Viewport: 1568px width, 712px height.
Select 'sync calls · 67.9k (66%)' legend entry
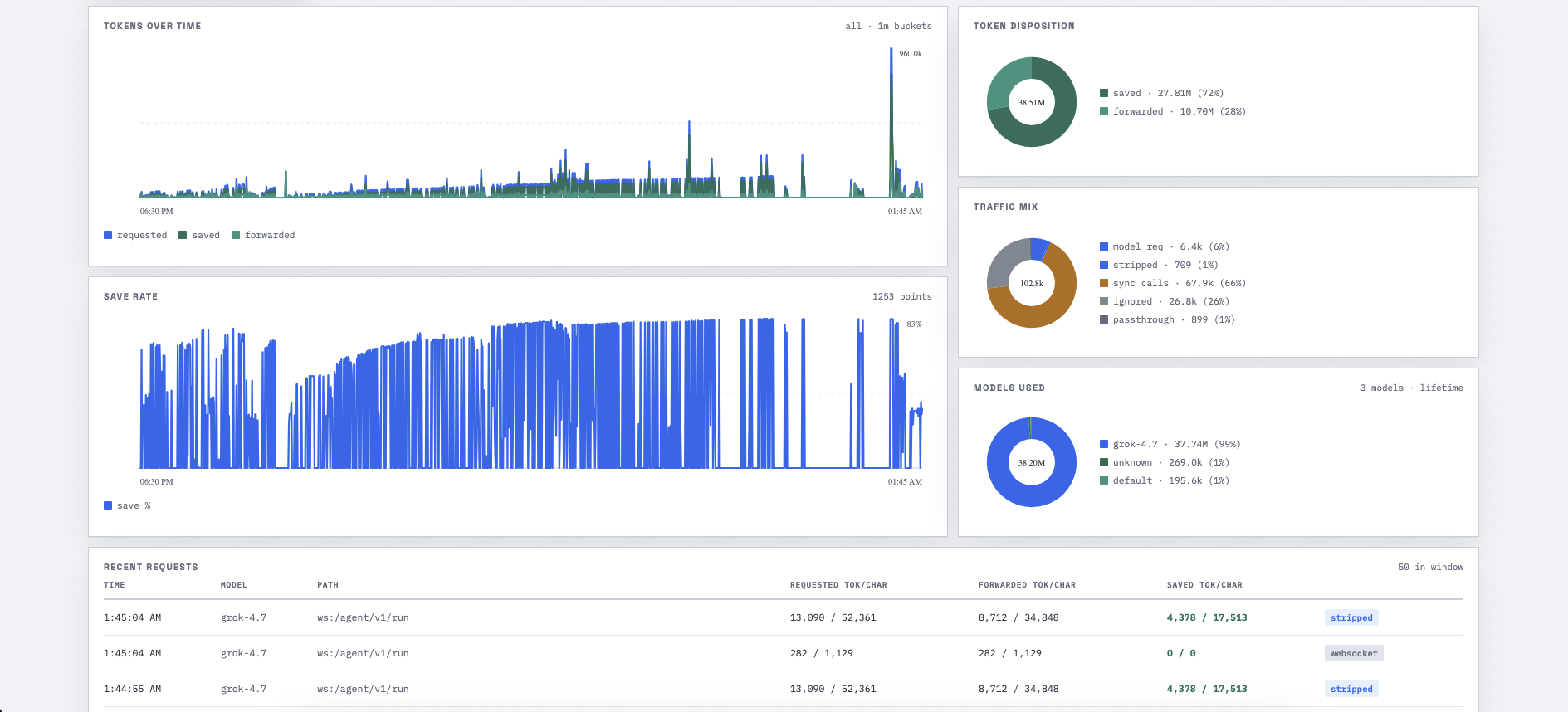(x=1173, y=283)
